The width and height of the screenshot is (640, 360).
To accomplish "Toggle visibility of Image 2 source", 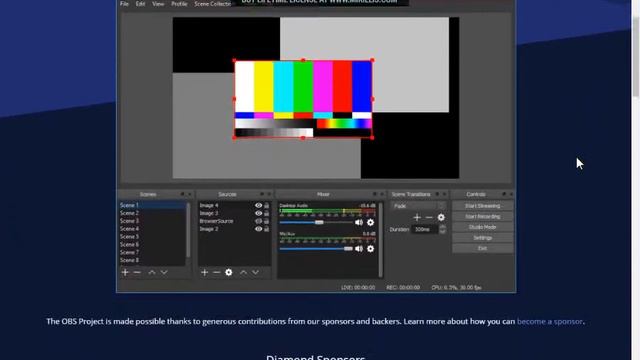I will pos(258,229).
